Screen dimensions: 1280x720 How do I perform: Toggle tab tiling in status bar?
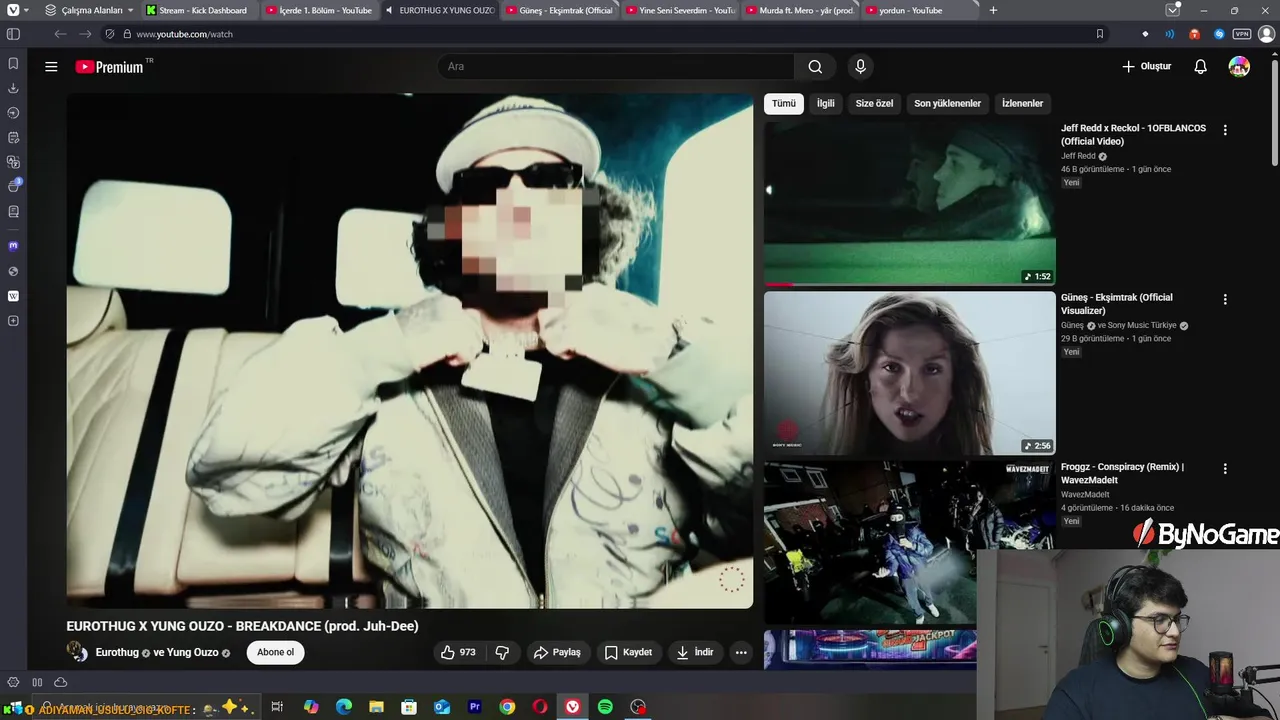click(x=37, y=682)
